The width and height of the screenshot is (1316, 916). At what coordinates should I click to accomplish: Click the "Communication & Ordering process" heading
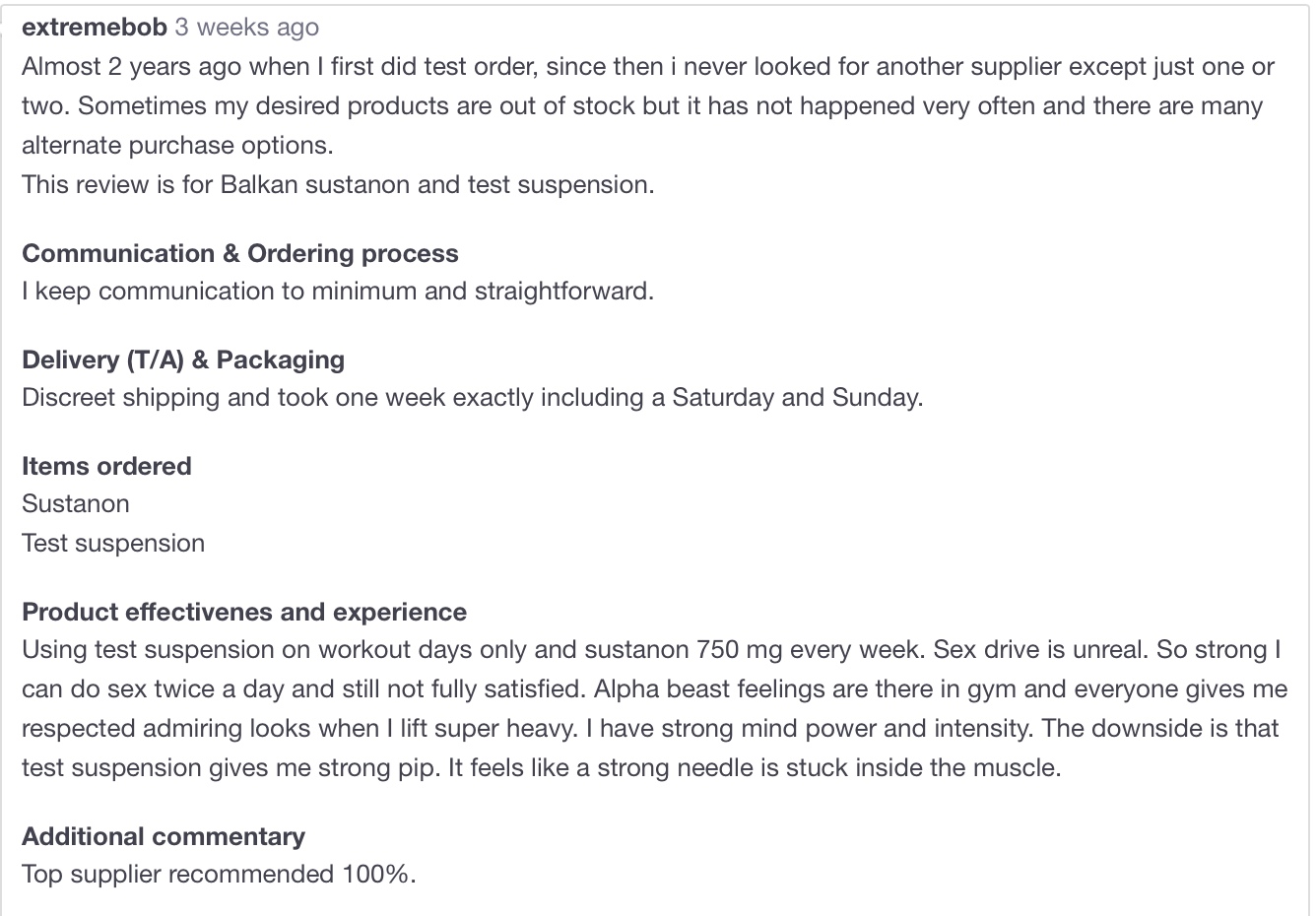pyautogui.click(x=240, y=253)
